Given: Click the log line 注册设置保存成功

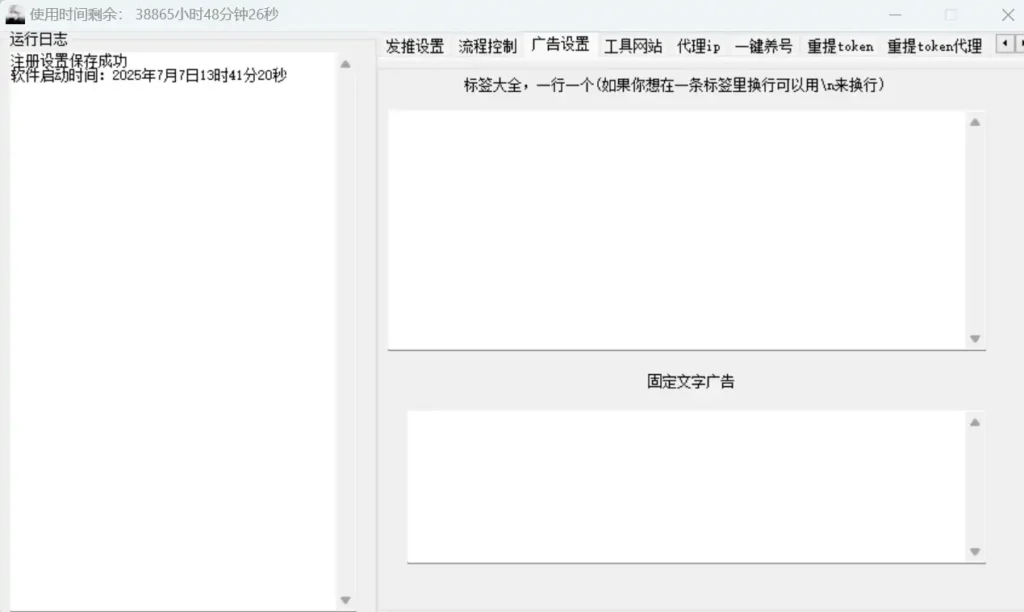Looking at the screenshot, I should tap(69, 61).
